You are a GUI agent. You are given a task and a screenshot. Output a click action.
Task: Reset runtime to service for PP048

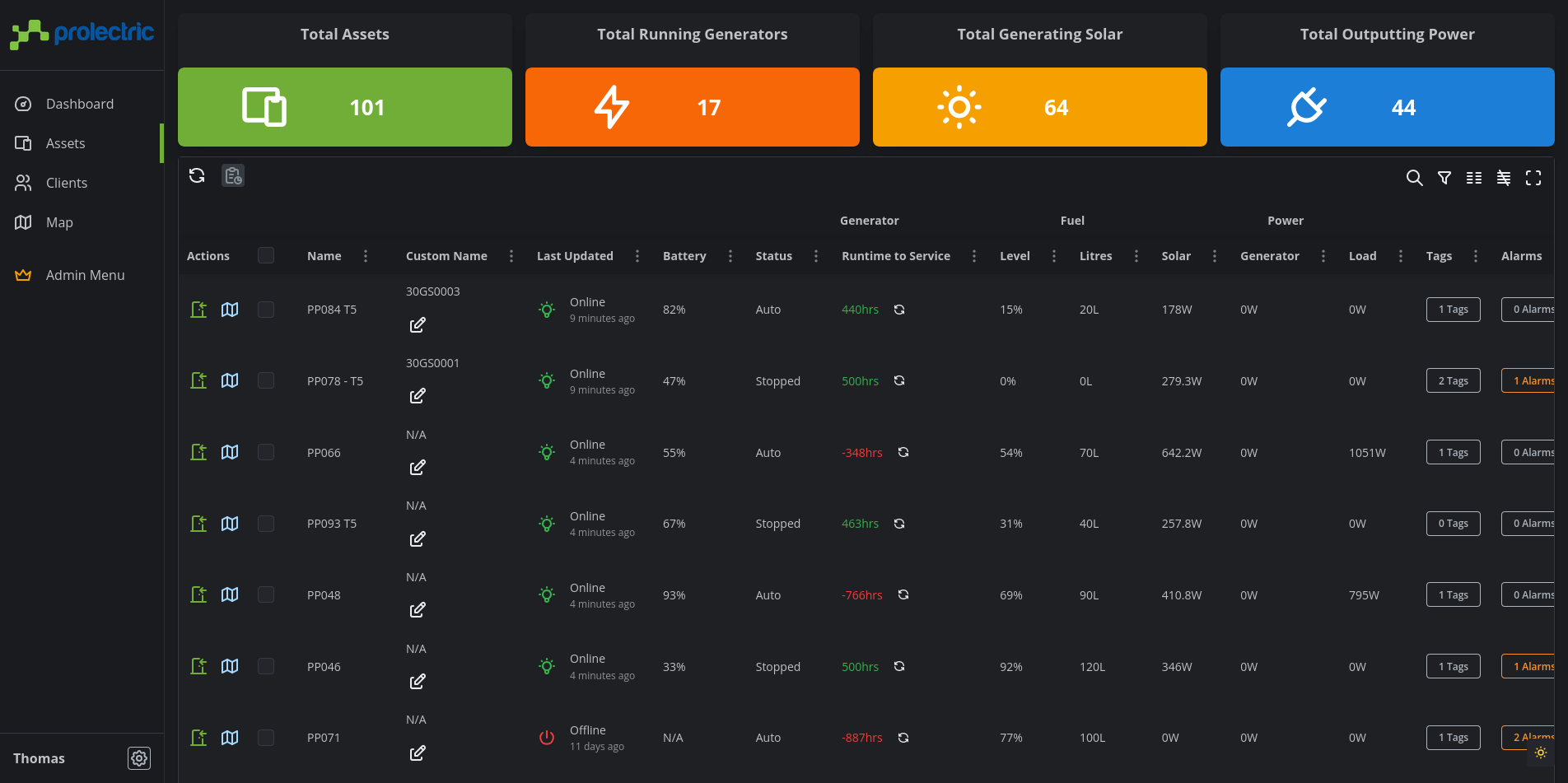[x=903, y=594]
